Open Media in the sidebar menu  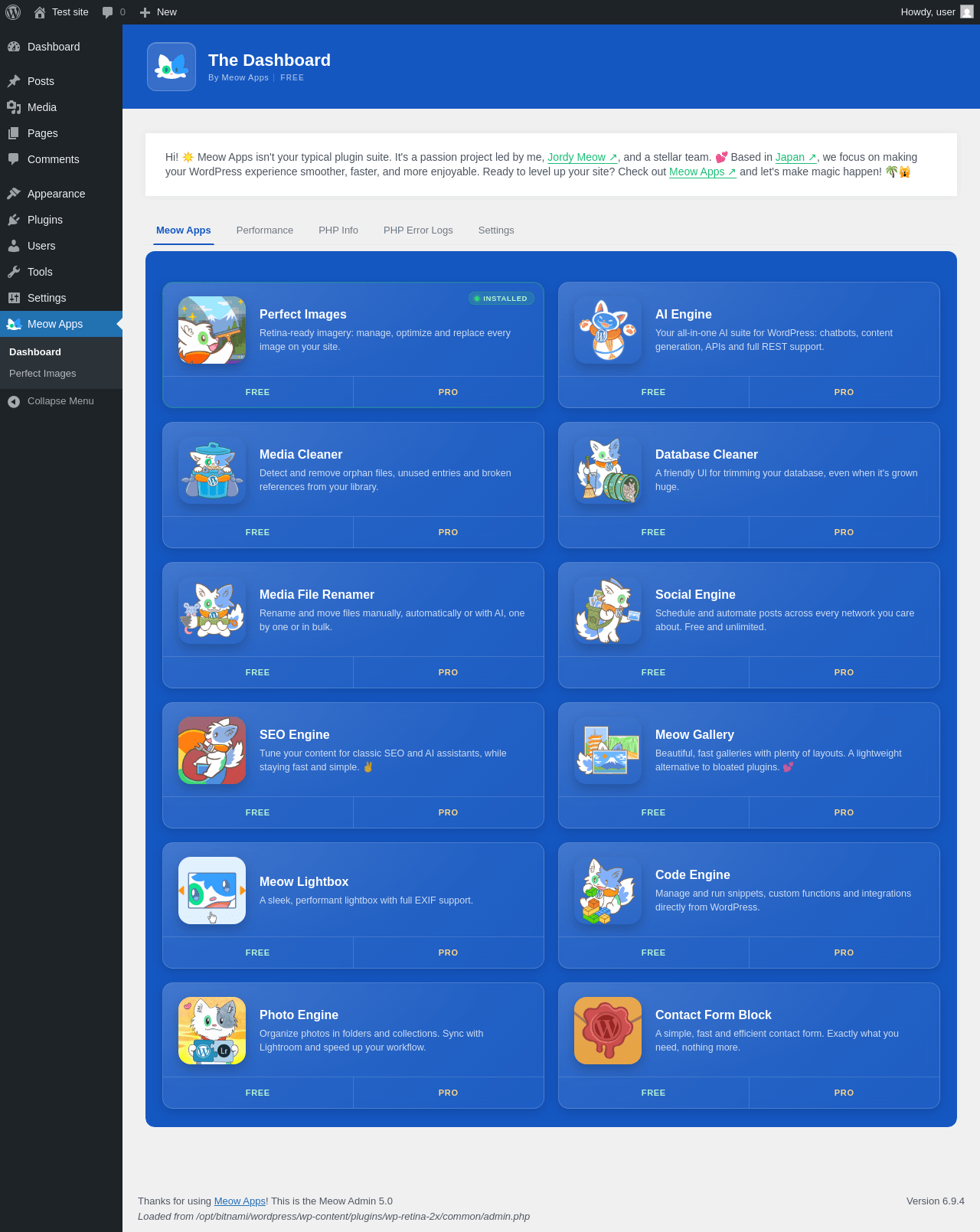click(61, 107)
